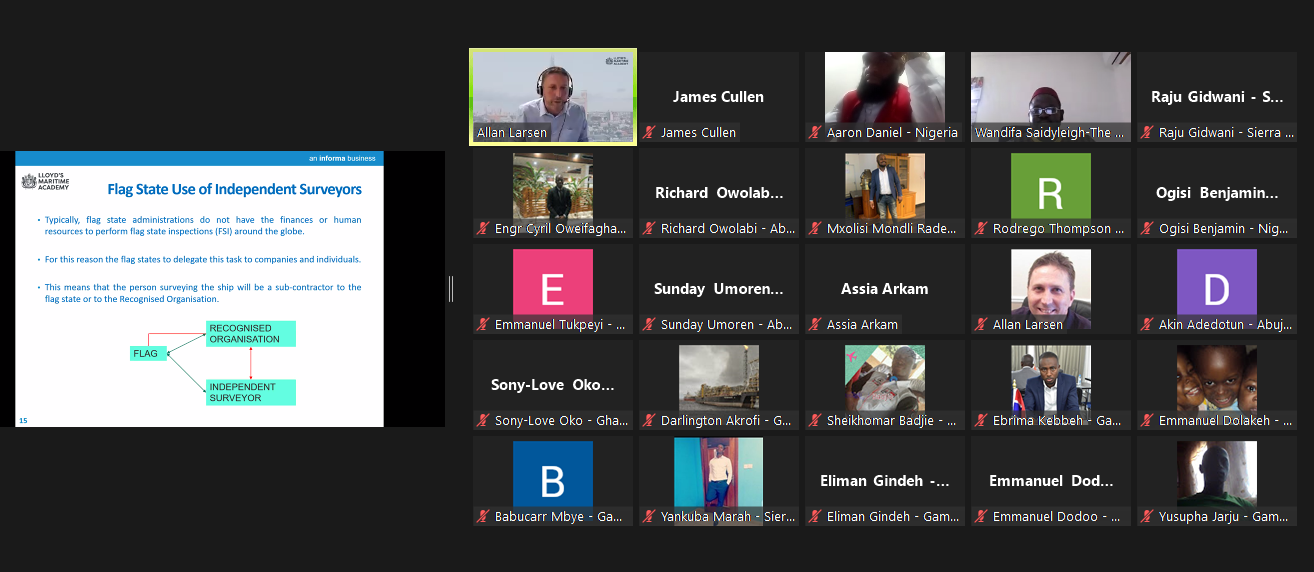The image size is (1314, 572).
Task: Click Sony-Love Oko's muted microphone icon
Action: tap(484, 421)
